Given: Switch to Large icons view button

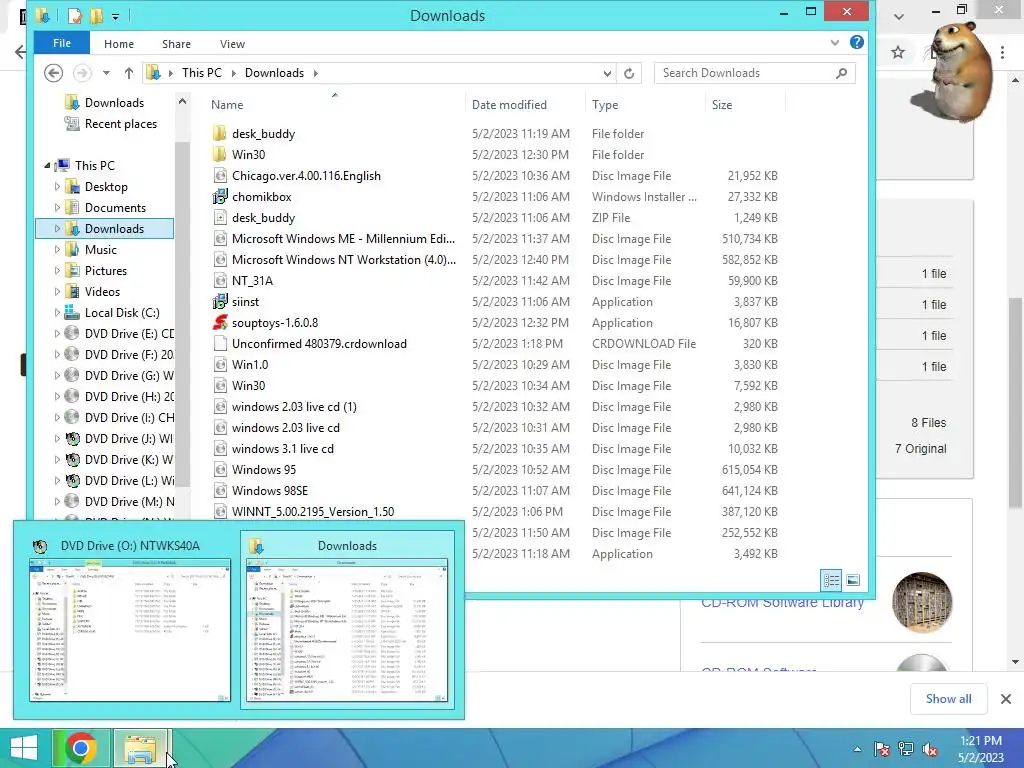Looking at the screenshot, I should pos(853,580).
